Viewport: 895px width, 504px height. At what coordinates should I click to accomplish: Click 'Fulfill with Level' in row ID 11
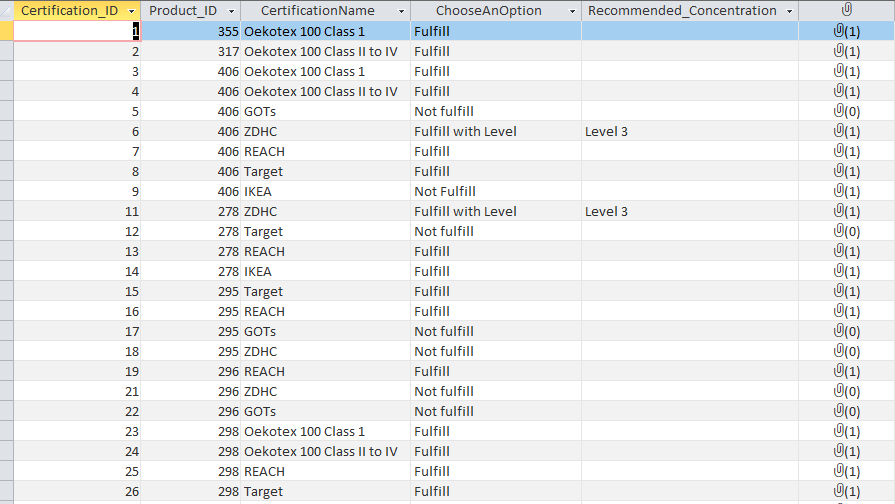tap(465, 211)
